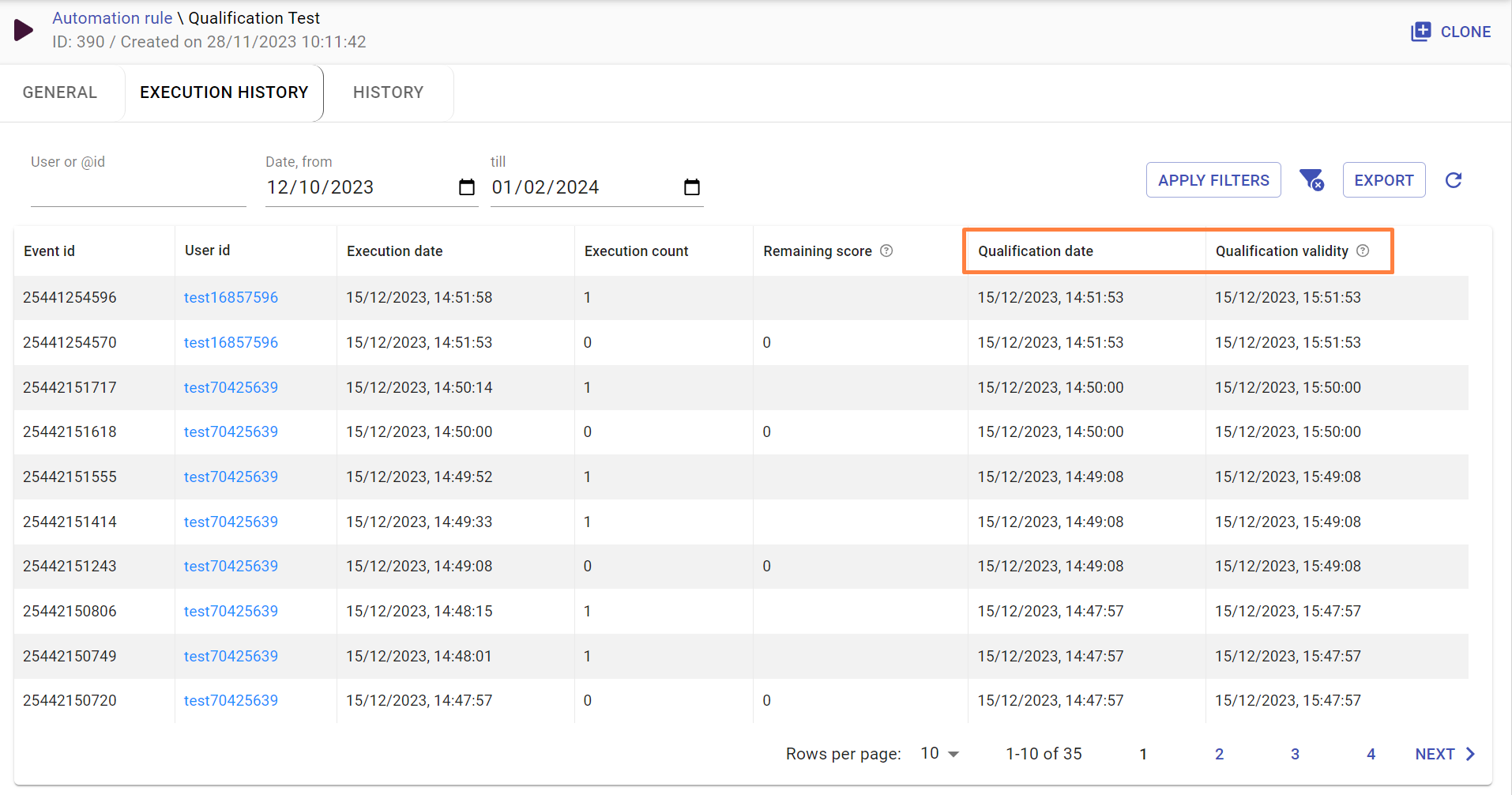The width and height of the screenshot is (1512, 795).
Task: Go to page 2 of results
Action: 1219,754
